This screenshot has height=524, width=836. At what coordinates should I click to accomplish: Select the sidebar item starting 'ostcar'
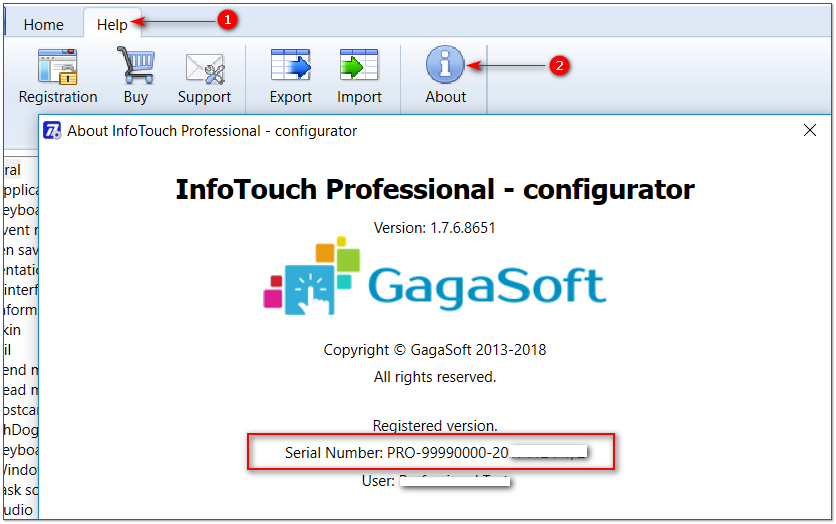(20, 410)
